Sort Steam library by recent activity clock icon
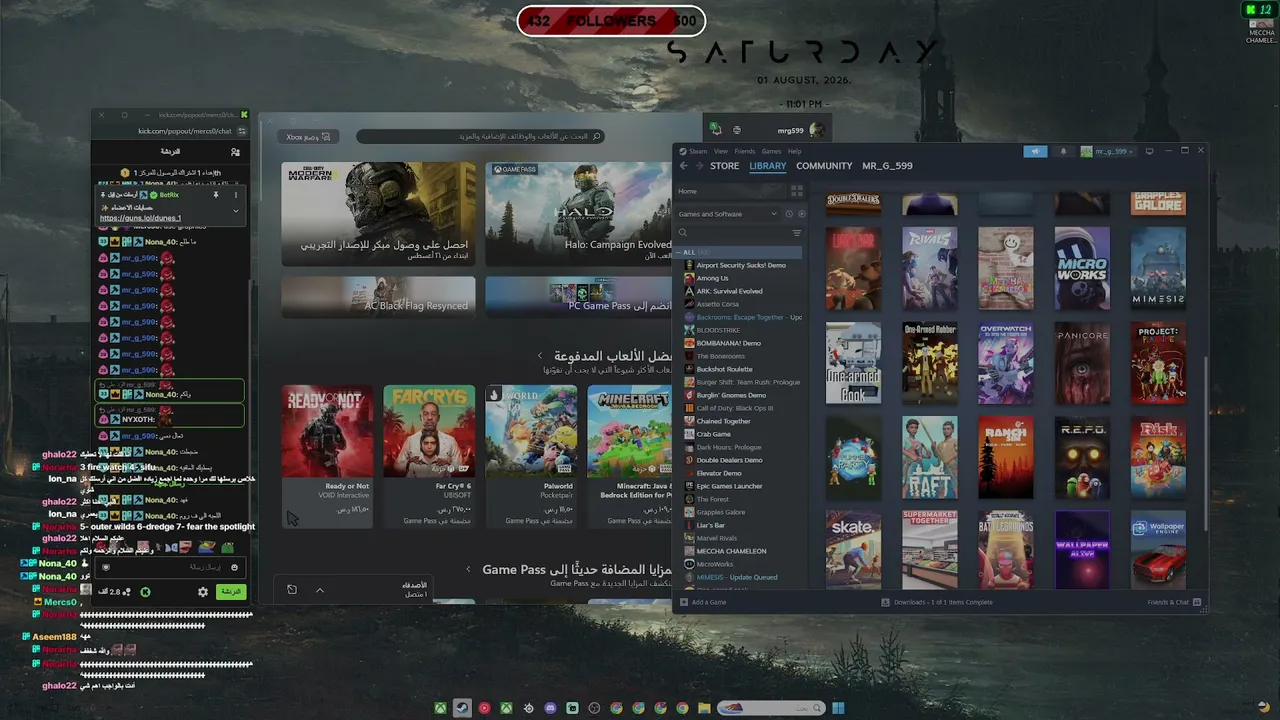 click(x=789, y=214)
